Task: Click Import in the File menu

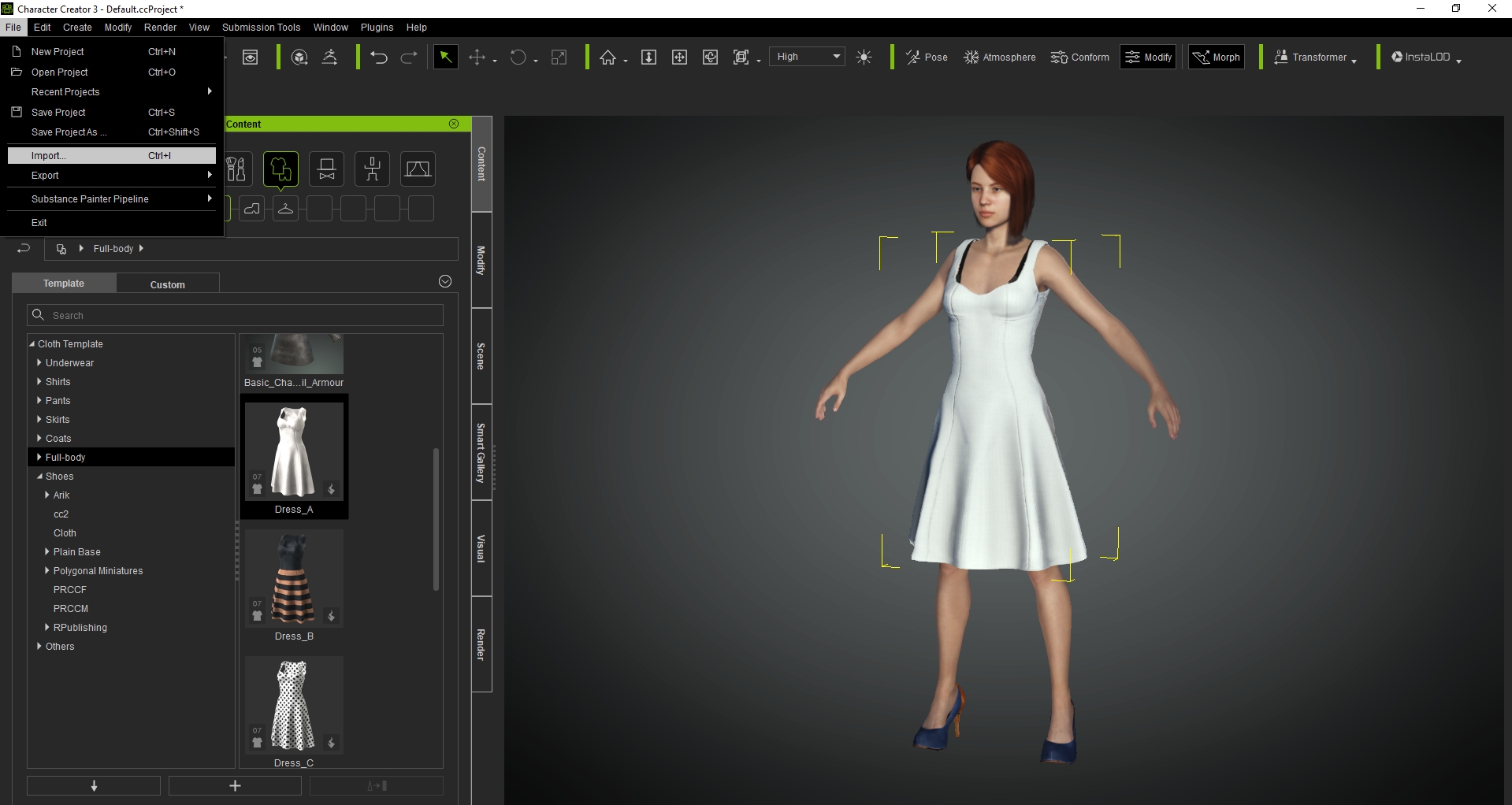Action: coord(112,156)
